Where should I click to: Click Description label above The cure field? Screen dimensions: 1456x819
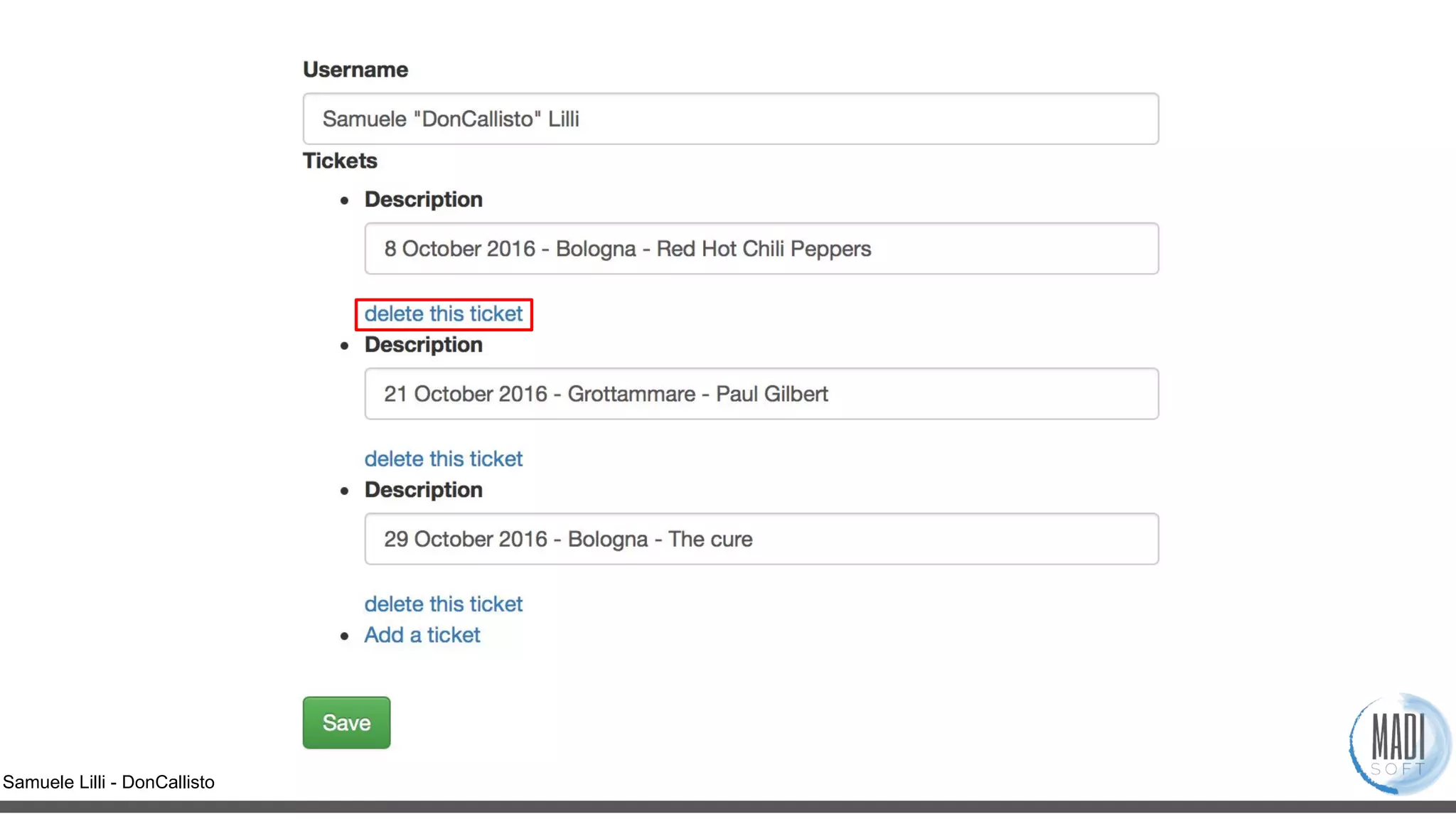coord(423,490)
